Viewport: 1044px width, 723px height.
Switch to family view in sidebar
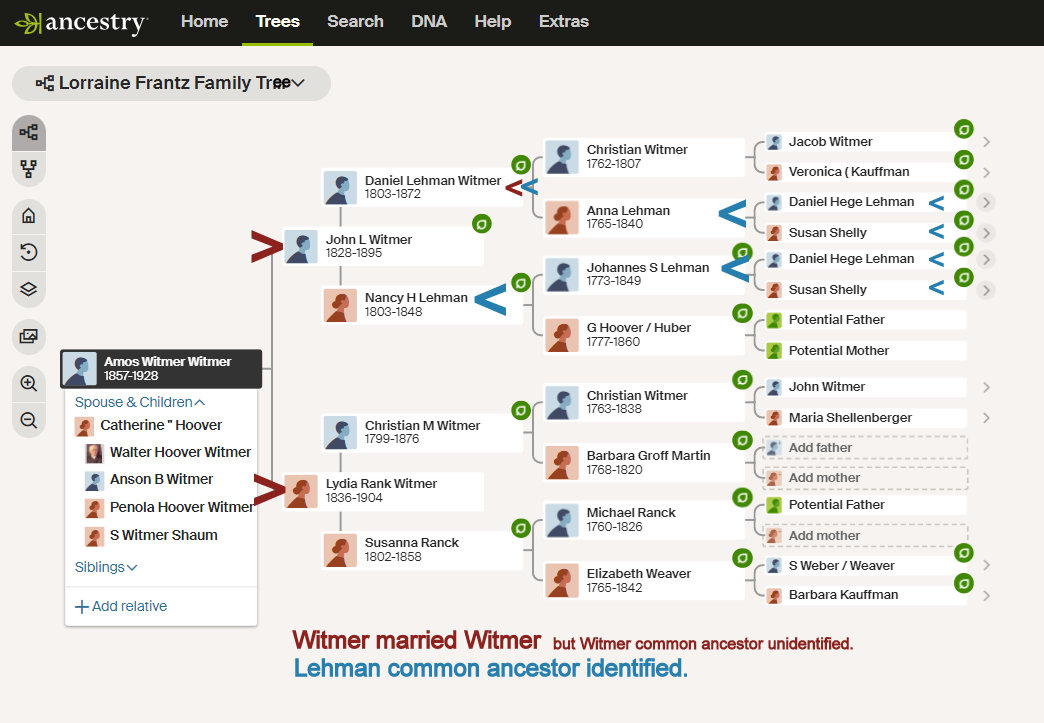29,168
